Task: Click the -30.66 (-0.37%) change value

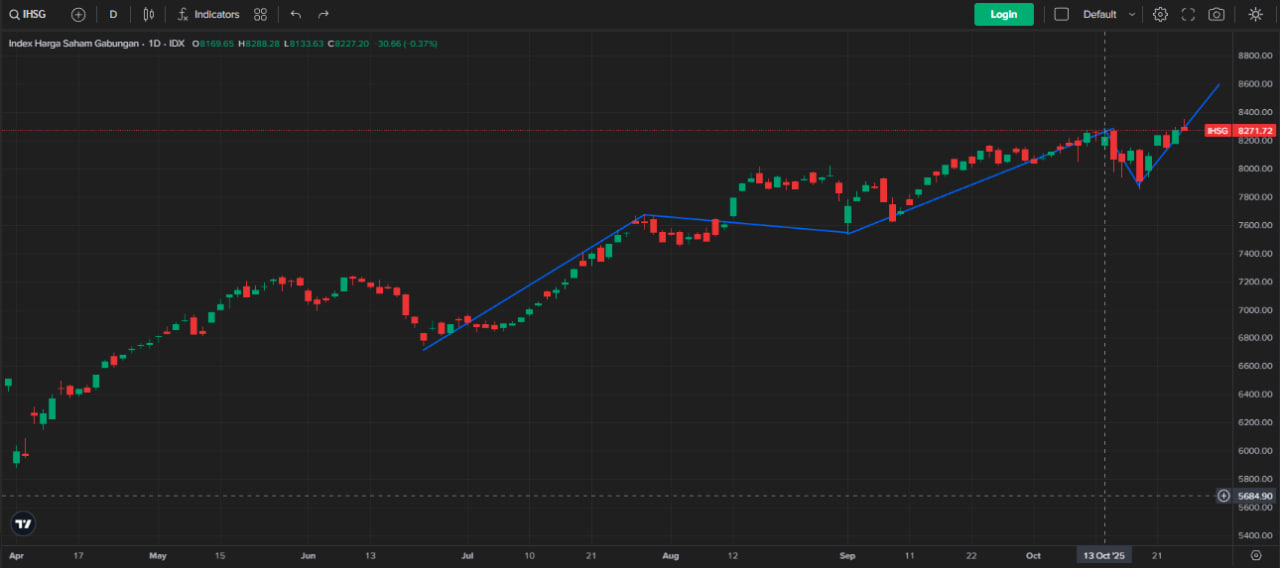Action: pos(407,44)
